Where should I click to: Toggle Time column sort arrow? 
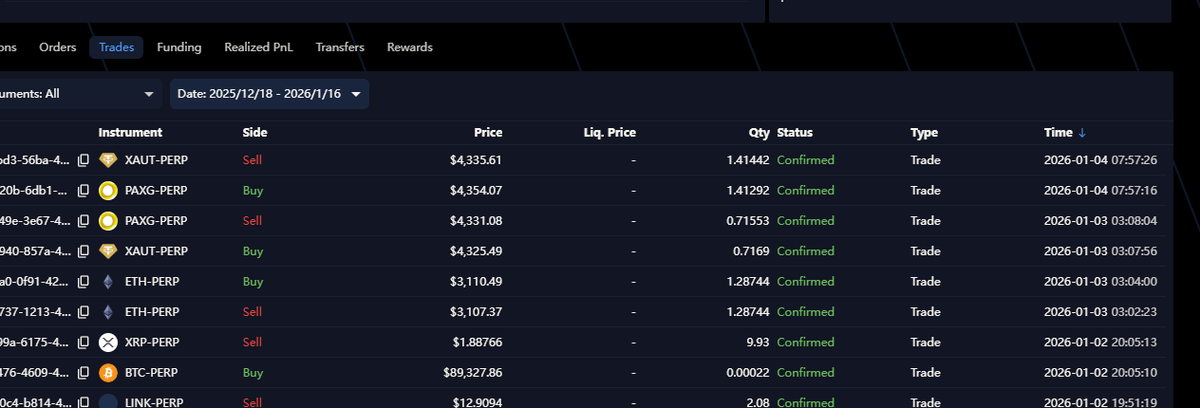[x=1082, y=132]
